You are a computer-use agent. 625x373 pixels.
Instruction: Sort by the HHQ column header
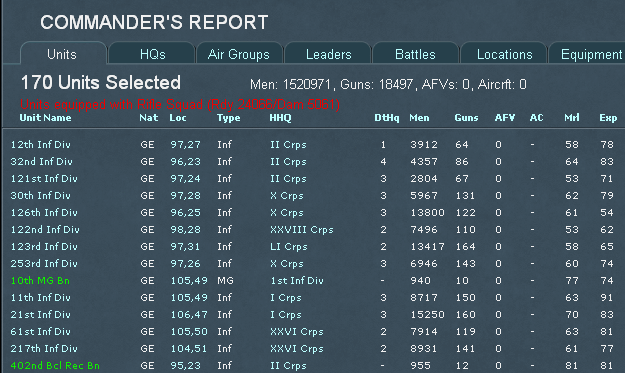point(280,118)
